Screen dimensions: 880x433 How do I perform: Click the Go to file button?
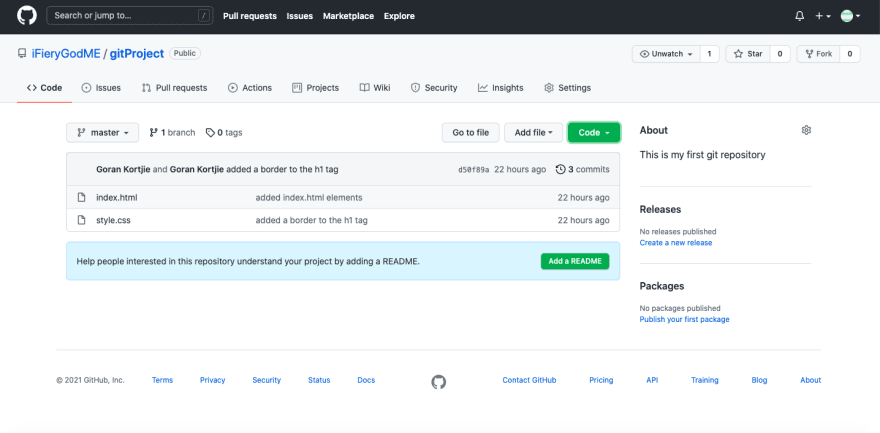click(x=471, y=133)
